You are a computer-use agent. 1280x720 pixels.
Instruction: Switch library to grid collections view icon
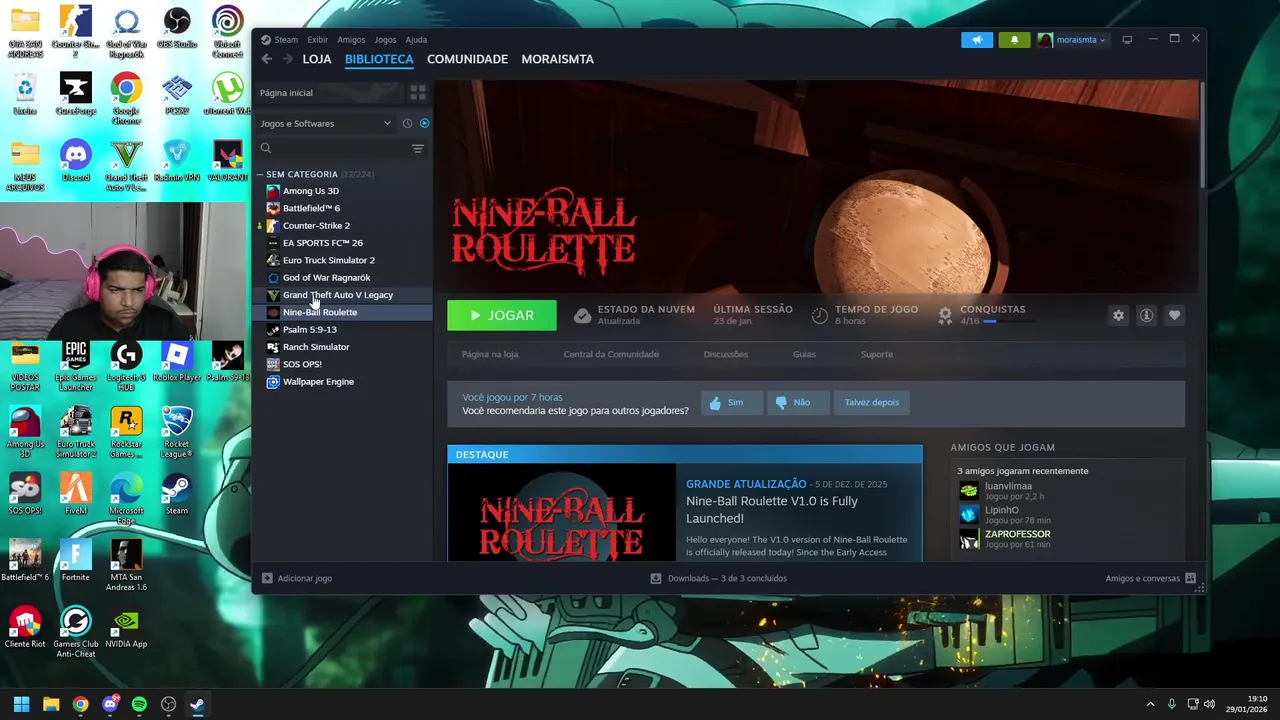click(x=418, y=92)
